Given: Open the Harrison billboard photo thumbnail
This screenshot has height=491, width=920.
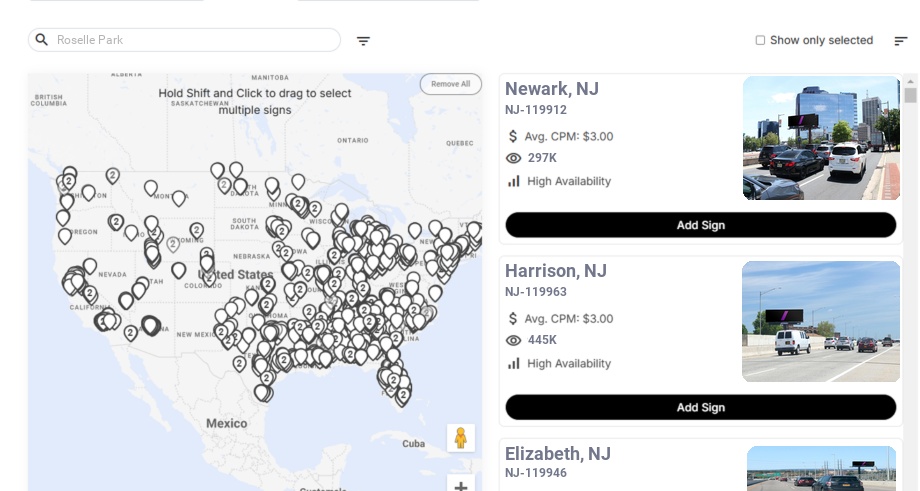Looking at the screenshot, I should 821,321.
